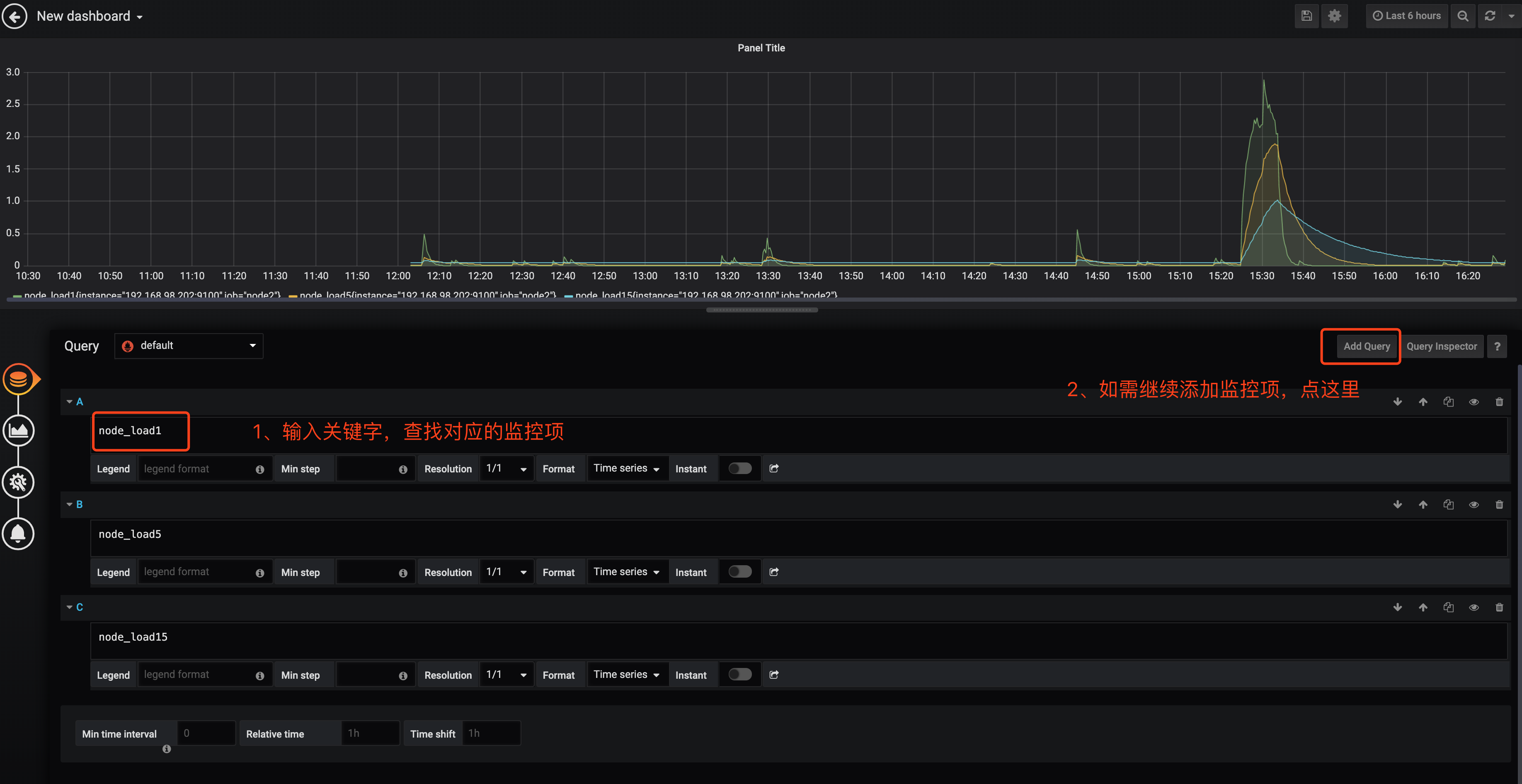Image resolution: width=1522 pixels, height=784 pixels.
Task: Move query B up
Action: 1423,505
